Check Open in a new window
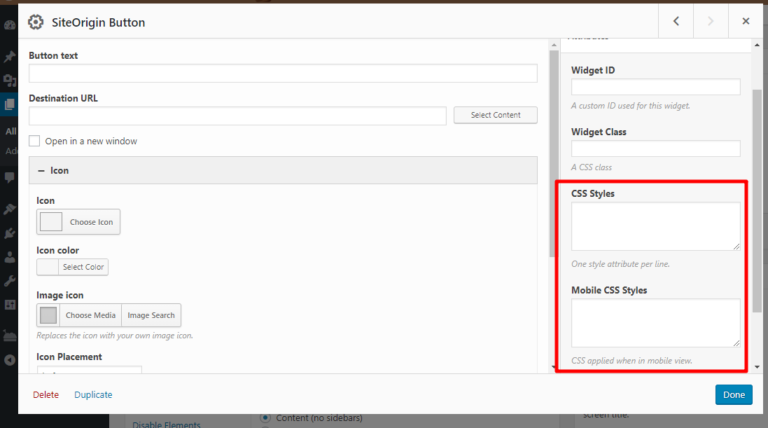 click(34, 141)
